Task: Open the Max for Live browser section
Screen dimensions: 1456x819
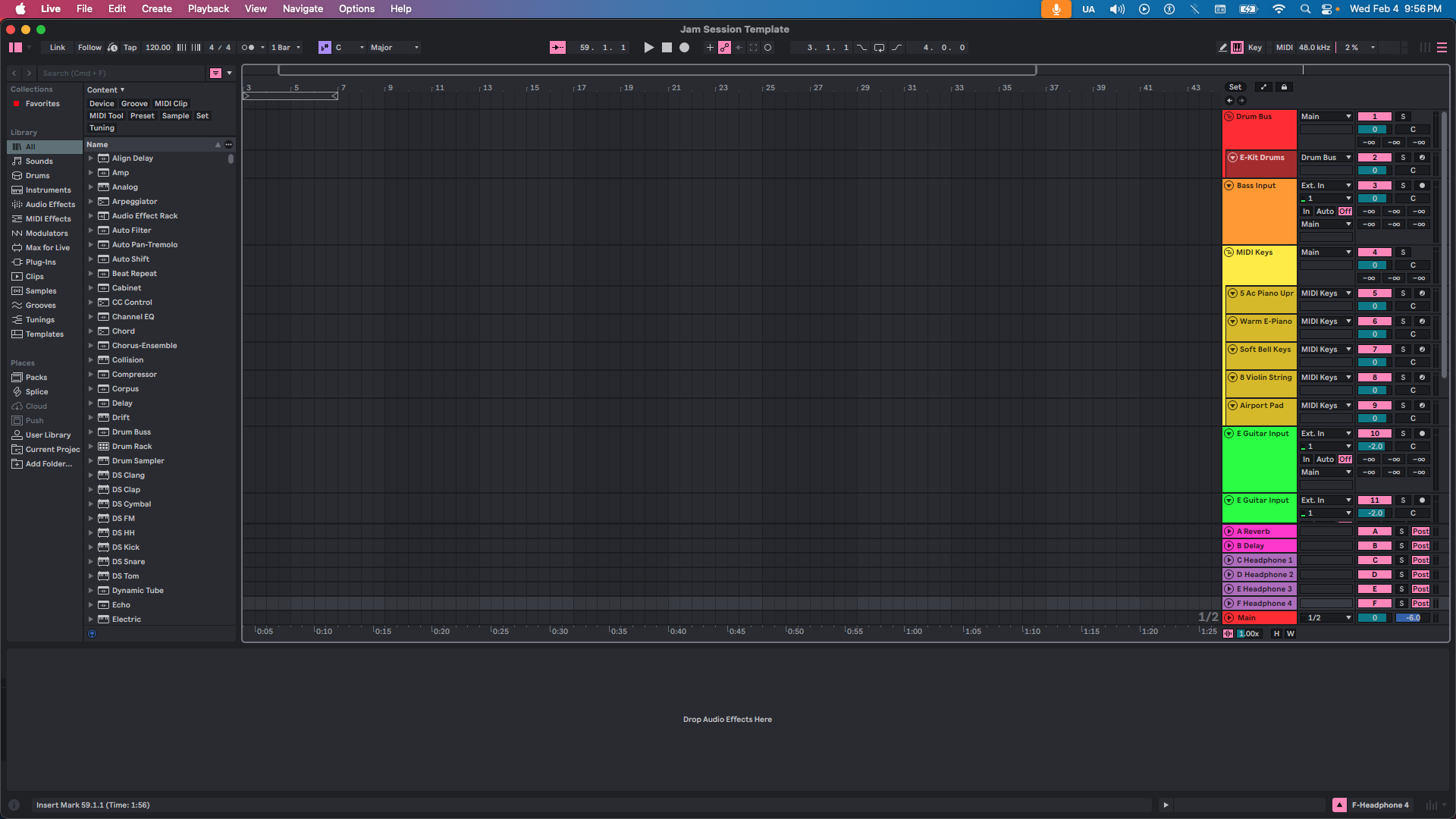Action: pyautogui.click(x=45, y=247)
